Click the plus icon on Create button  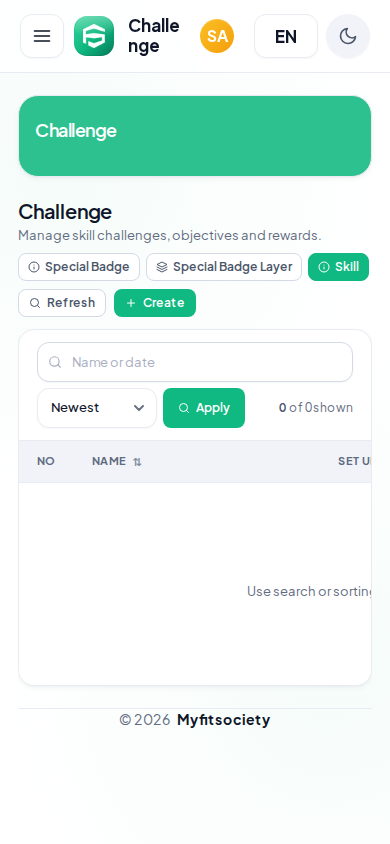[x=131, y=303]
